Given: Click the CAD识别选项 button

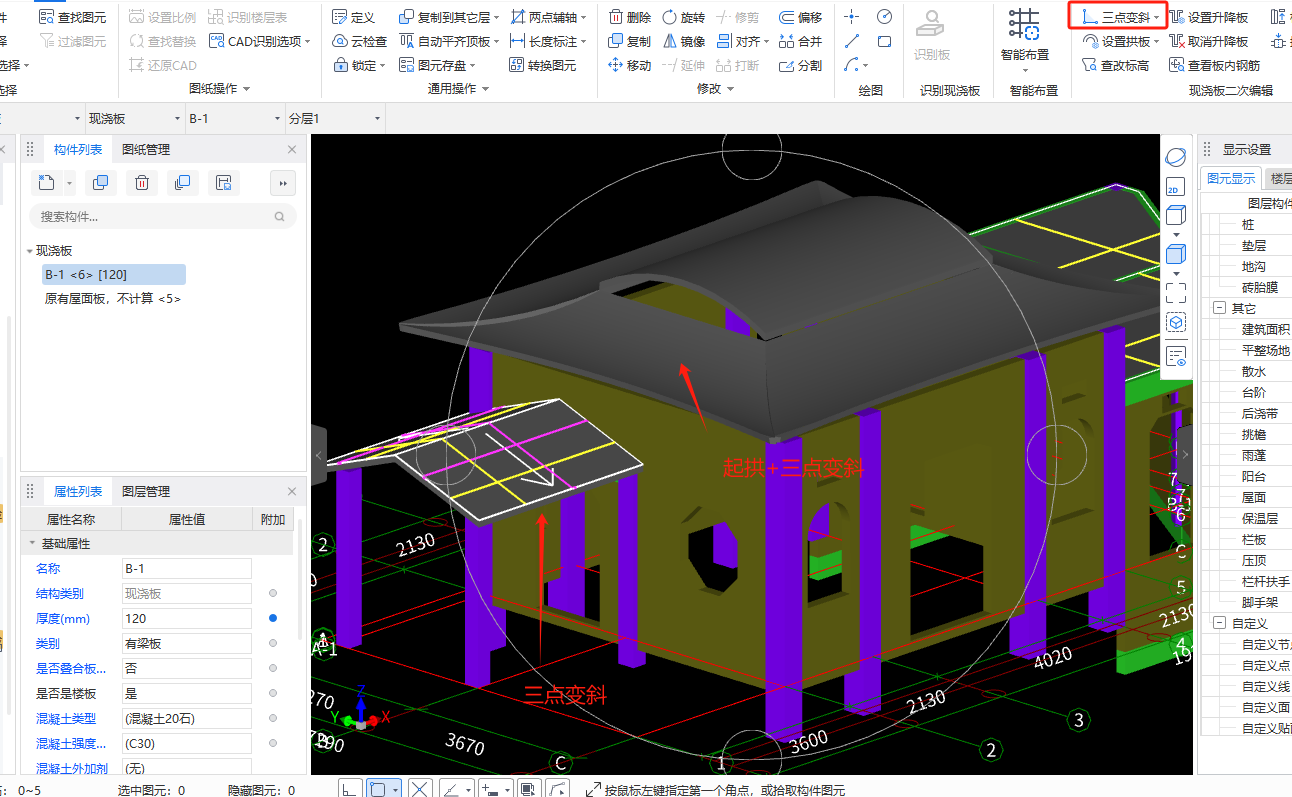Looking at the screenshot, I should (x=260, y=41).
